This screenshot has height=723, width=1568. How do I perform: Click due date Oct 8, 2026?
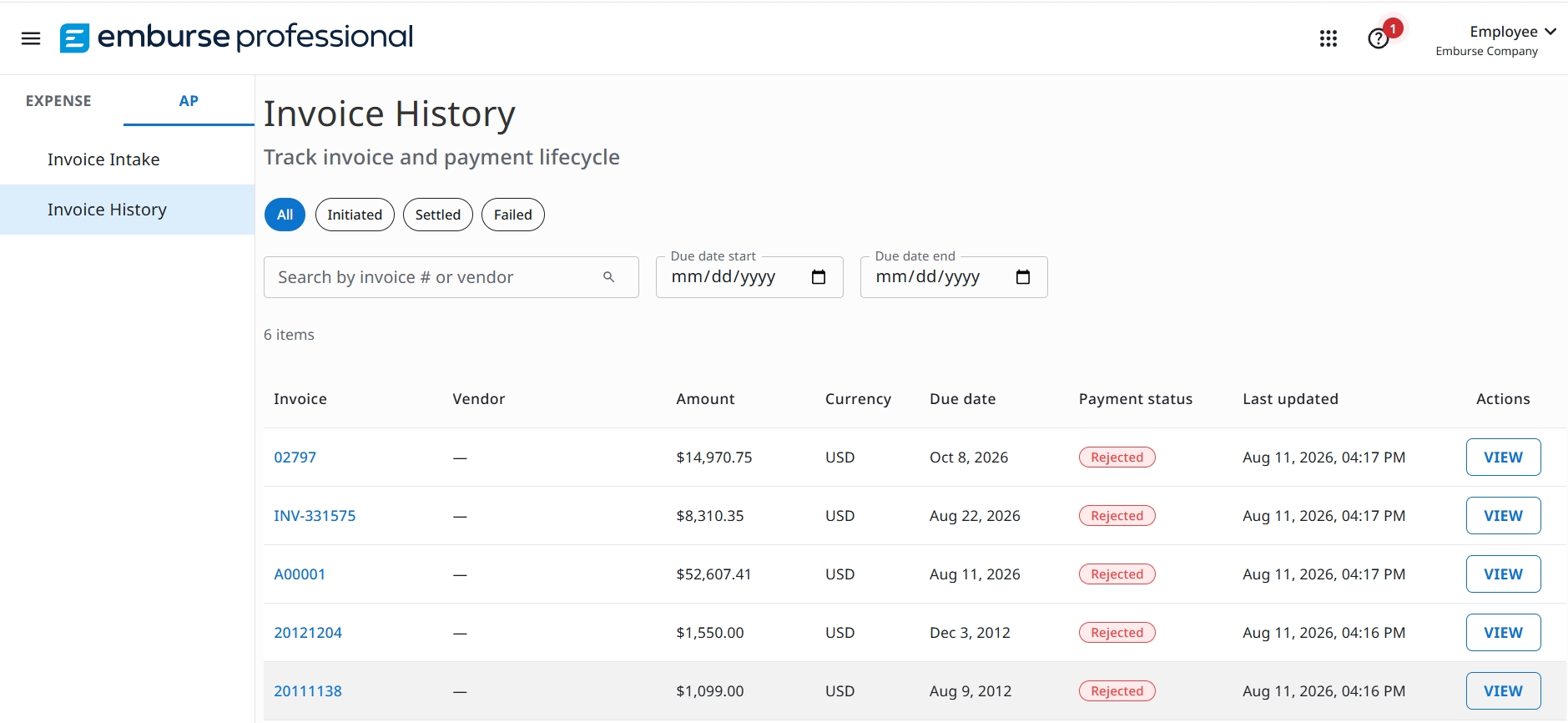(969, 458)
